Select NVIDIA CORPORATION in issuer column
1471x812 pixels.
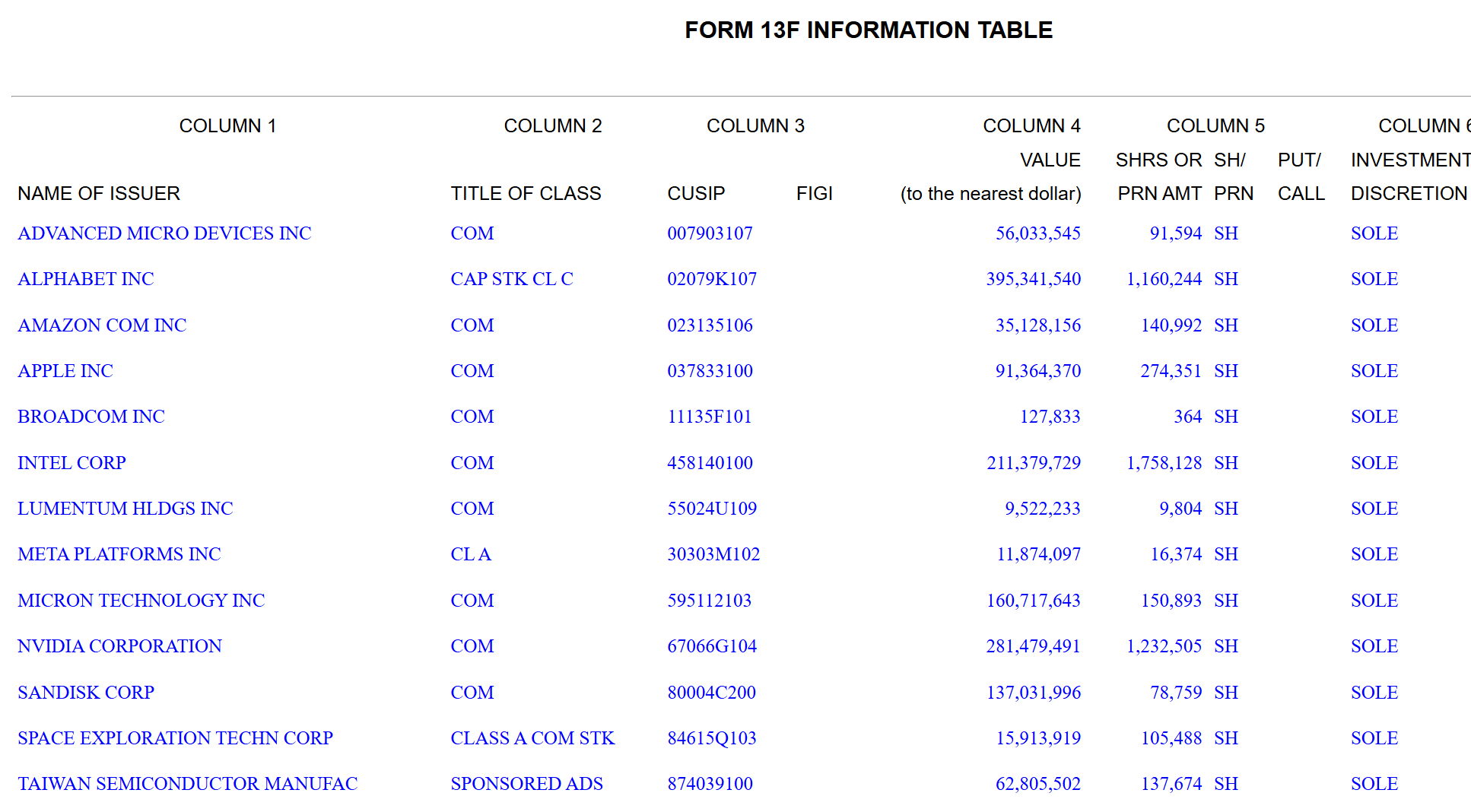point(120,646)
